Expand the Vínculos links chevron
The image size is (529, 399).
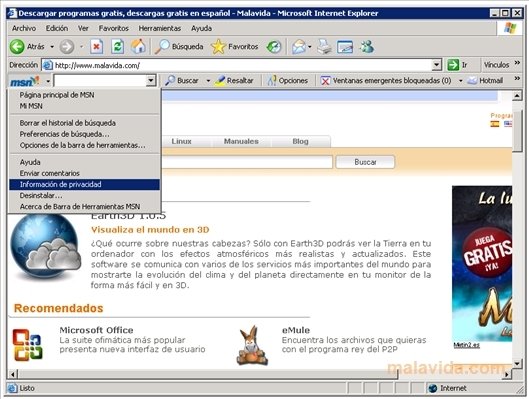pos(517,63)
